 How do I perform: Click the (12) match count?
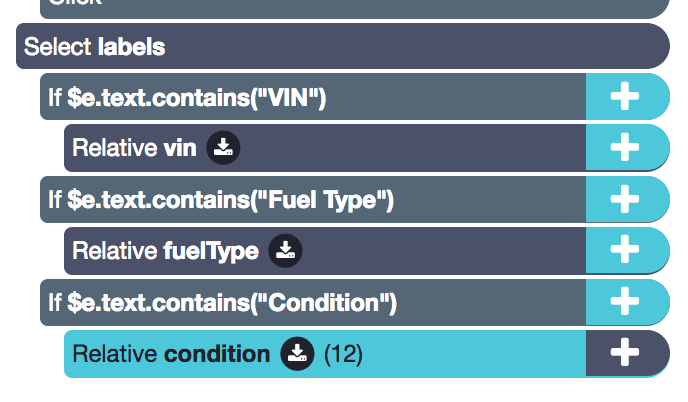pos(344,354)
